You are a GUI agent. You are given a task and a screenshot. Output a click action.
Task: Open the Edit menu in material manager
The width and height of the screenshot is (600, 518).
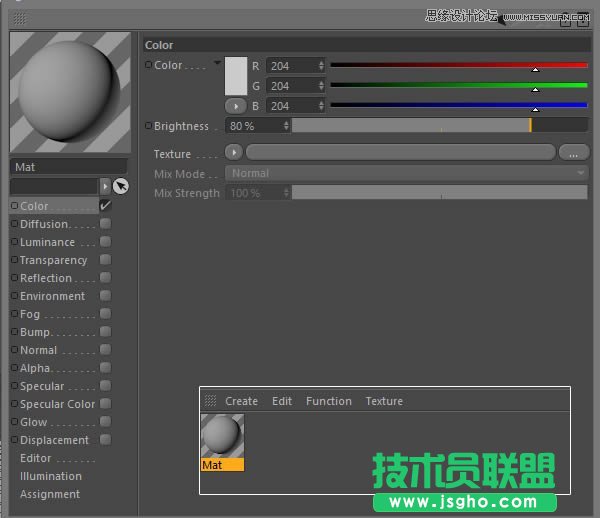282,401
